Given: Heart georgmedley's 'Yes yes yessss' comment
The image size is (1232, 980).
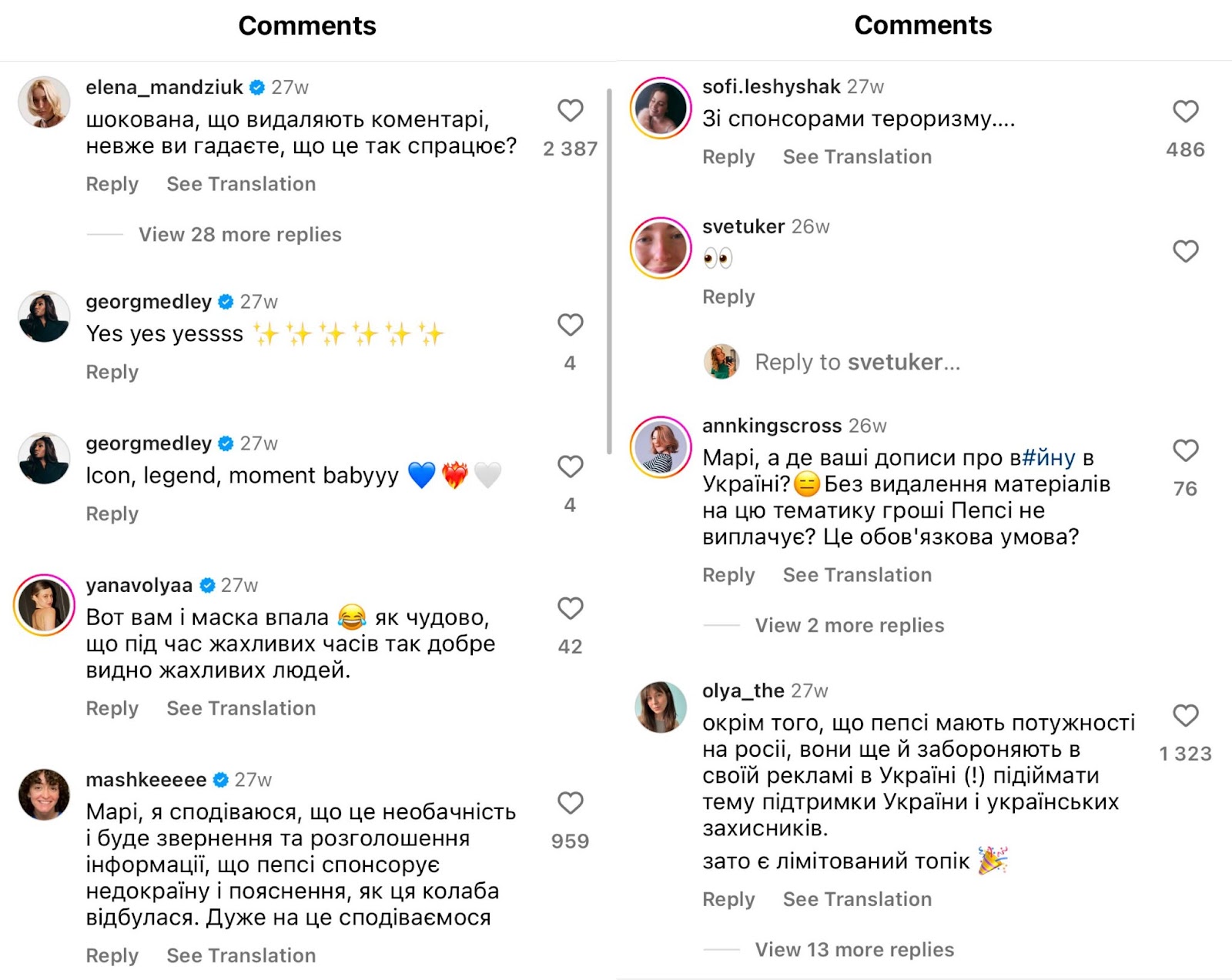Looking at the screenshot, I should coord(570,325).
